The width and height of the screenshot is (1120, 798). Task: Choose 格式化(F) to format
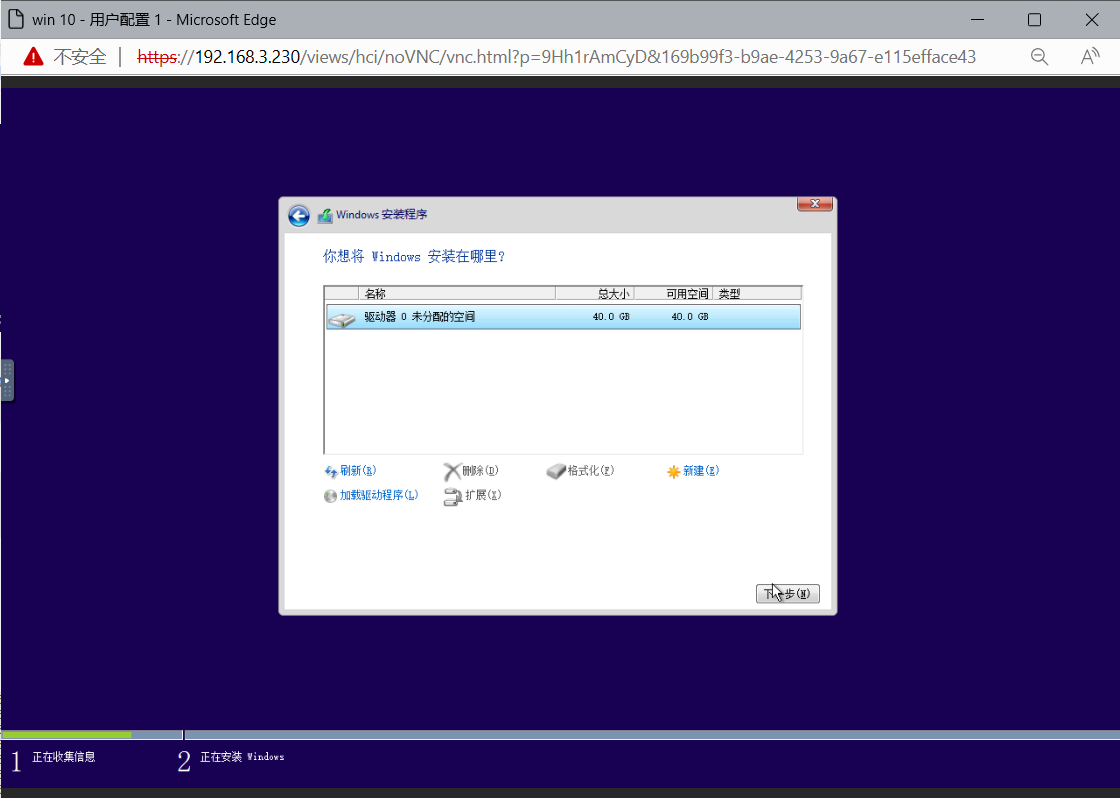pyautogui.click(x=591, y=471)
